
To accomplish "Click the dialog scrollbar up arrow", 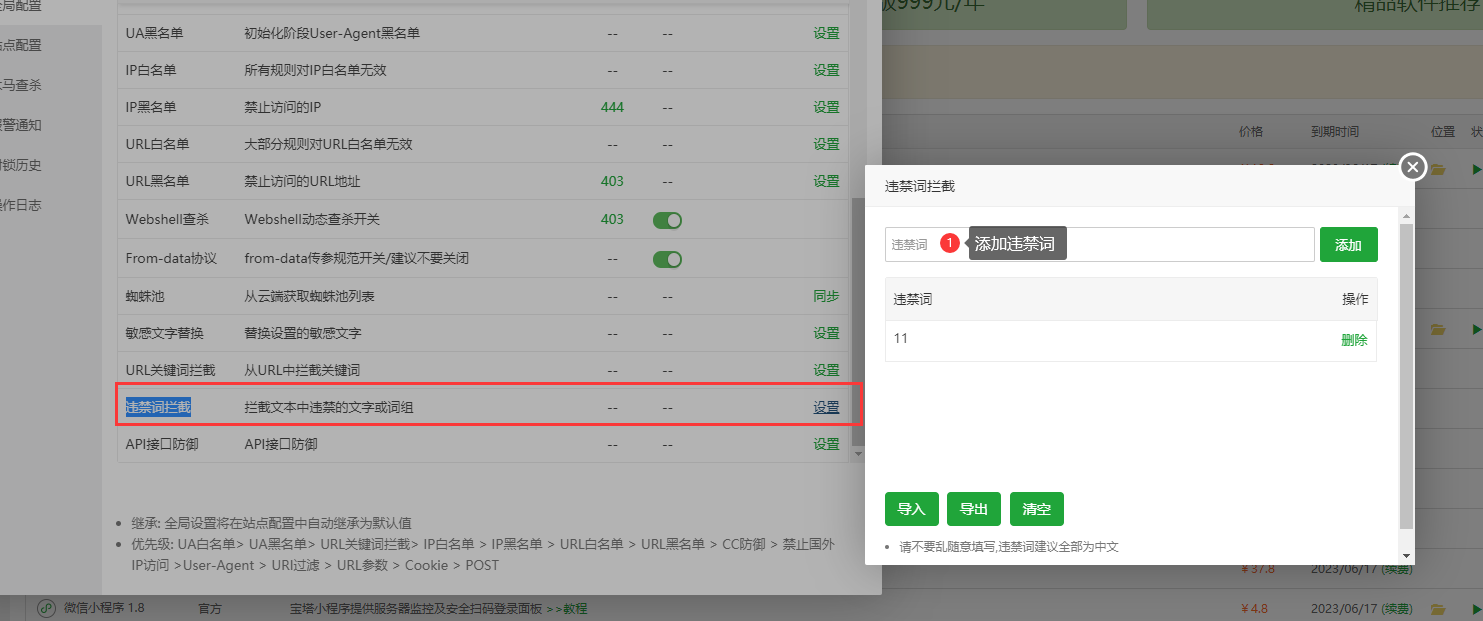I will tap(1406, 215).
